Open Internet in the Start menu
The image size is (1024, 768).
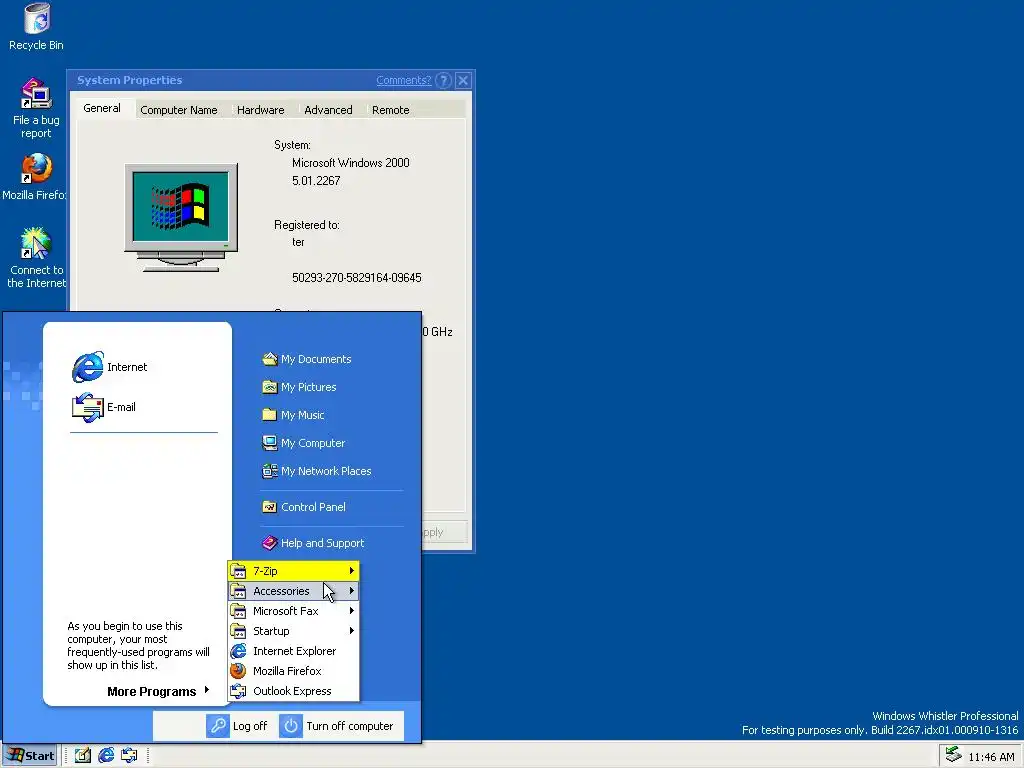tap(110, 367)
